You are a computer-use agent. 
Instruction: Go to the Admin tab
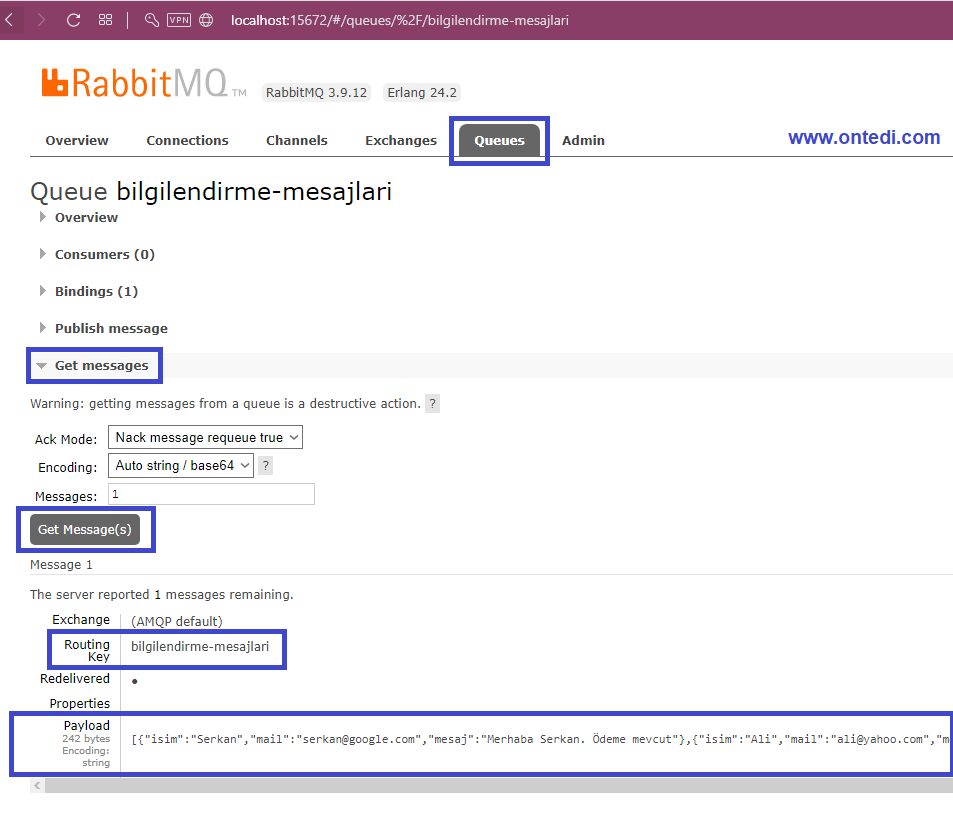(x=583, y=140)
